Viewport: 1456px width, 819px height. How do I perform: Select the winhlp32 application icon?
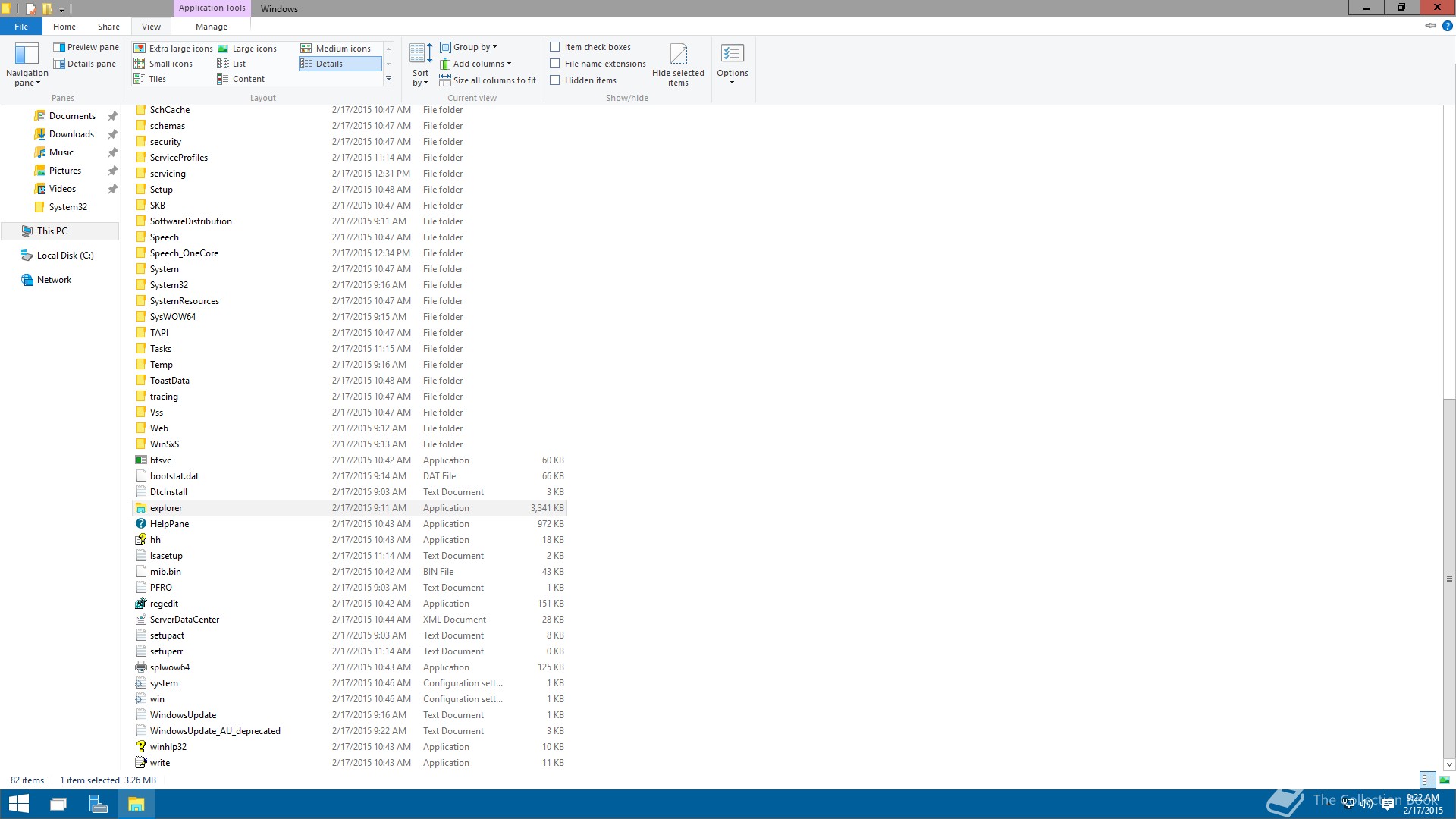coord(140,747)
